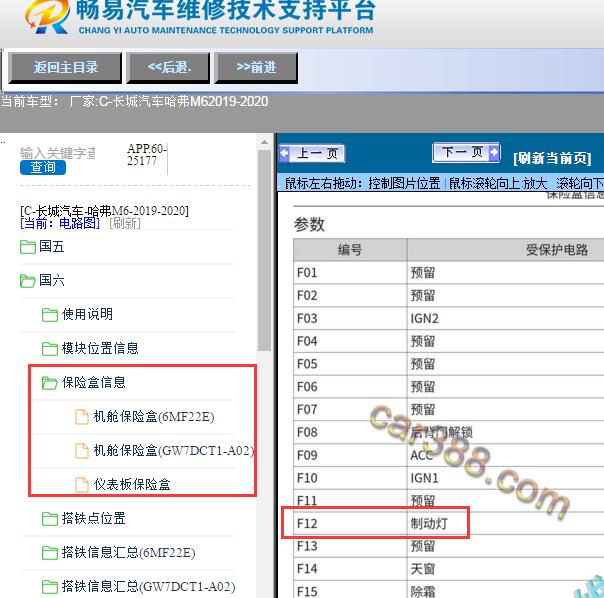
Task: Open the 搭铁信息汇总(GW7DCT1-A02) folder icon
Action: coord(50,587)
